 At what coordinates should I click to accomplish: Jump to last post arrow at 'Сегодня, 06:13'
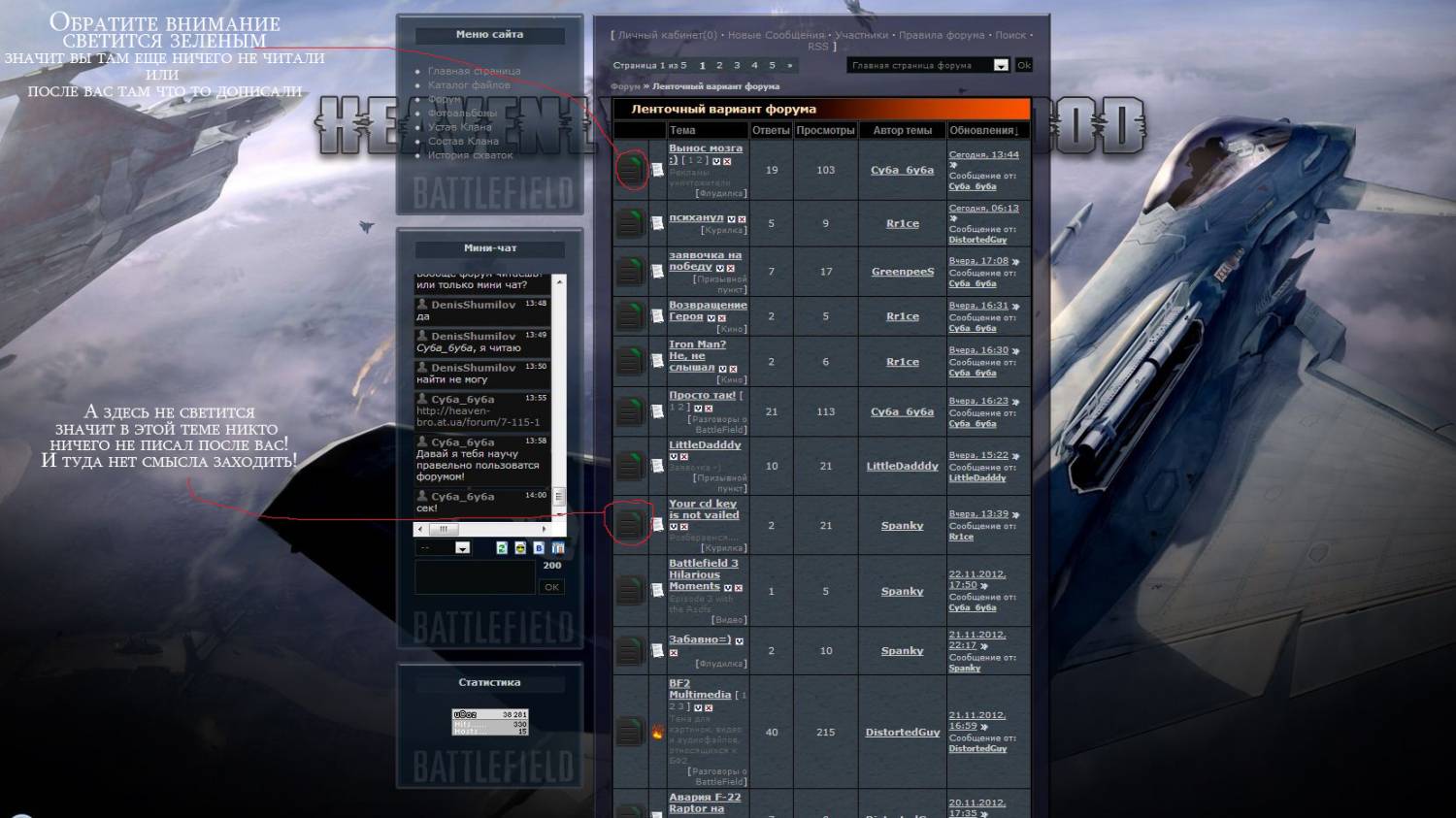click(x=953, y=218)
